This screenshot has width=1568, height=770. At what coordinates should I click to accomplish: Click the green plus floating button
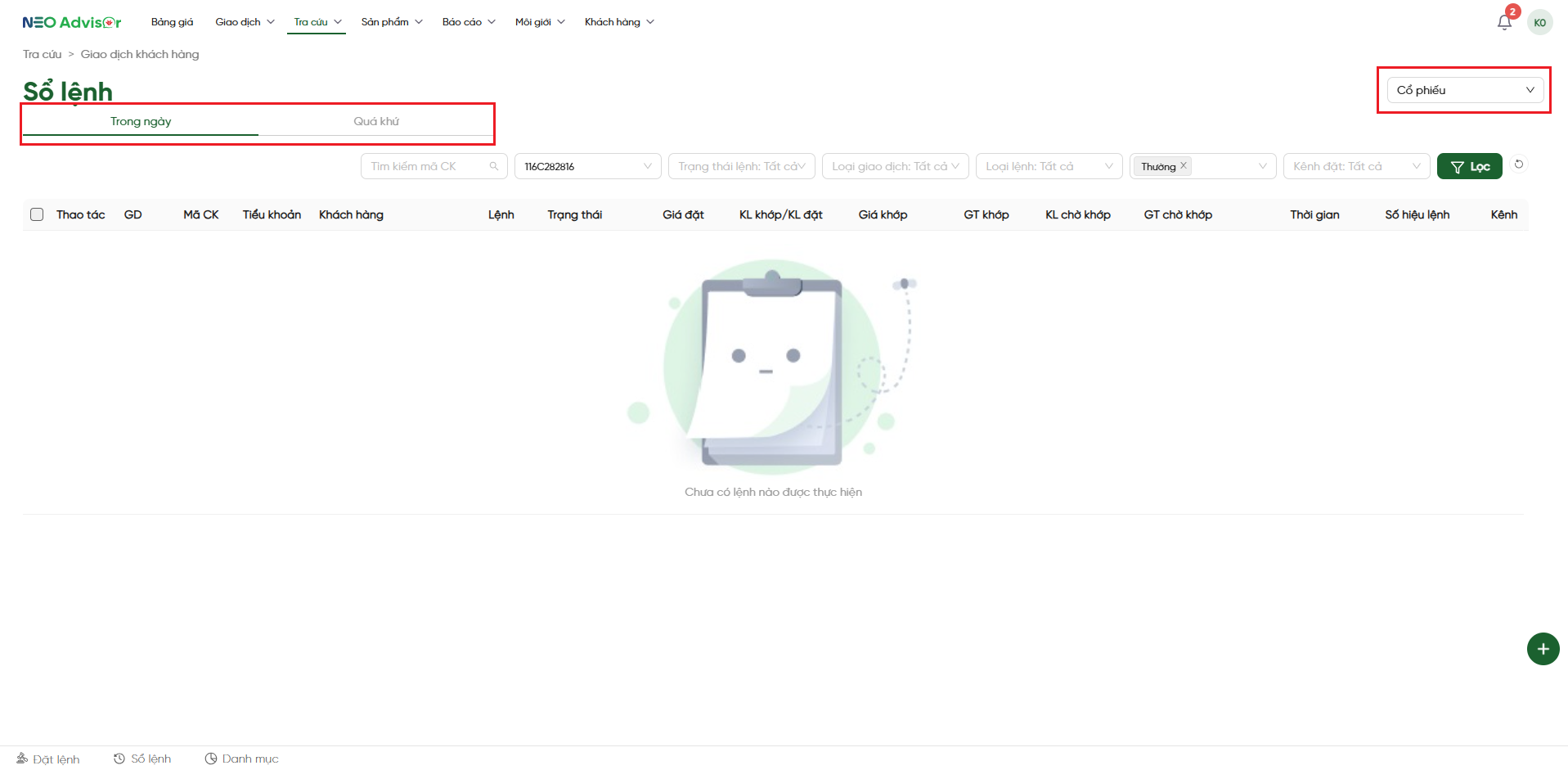click(1543, 649)
